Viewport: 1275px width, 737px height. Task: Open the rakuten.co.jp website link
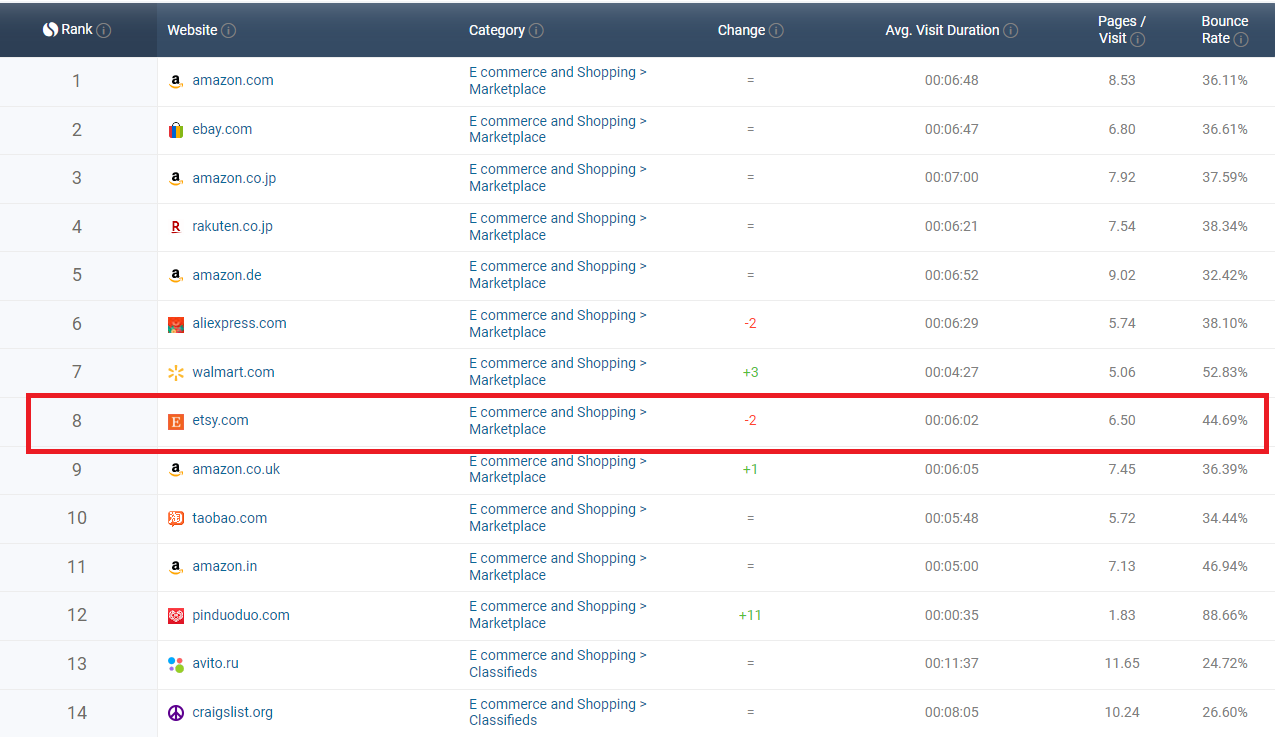point(232,226)
